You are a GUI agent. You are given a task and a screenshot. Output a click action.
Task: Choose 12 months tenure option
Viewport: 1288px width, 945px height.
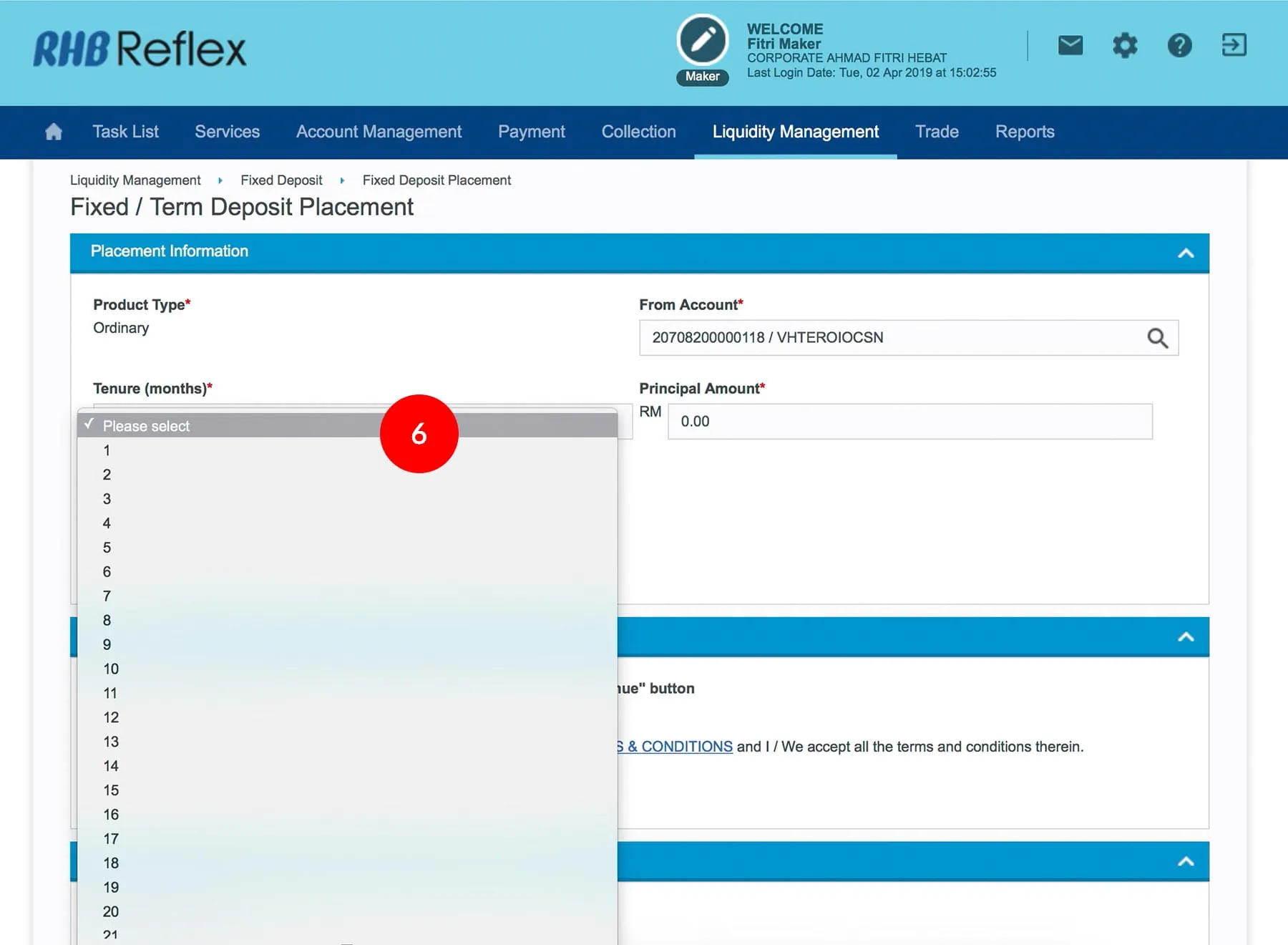pos(111,717)
